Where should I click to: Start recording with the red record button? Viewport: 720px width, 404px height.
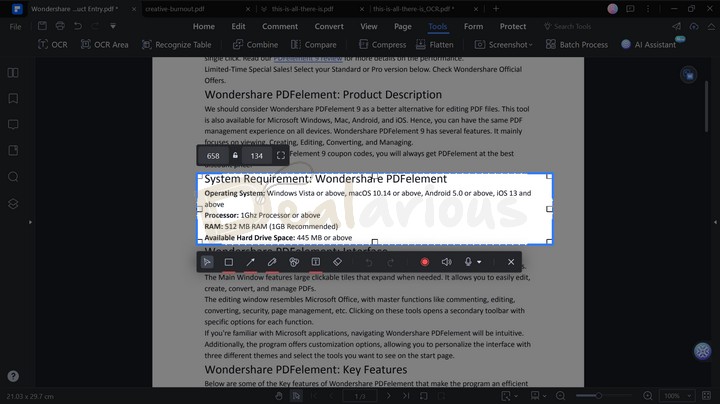425,262
